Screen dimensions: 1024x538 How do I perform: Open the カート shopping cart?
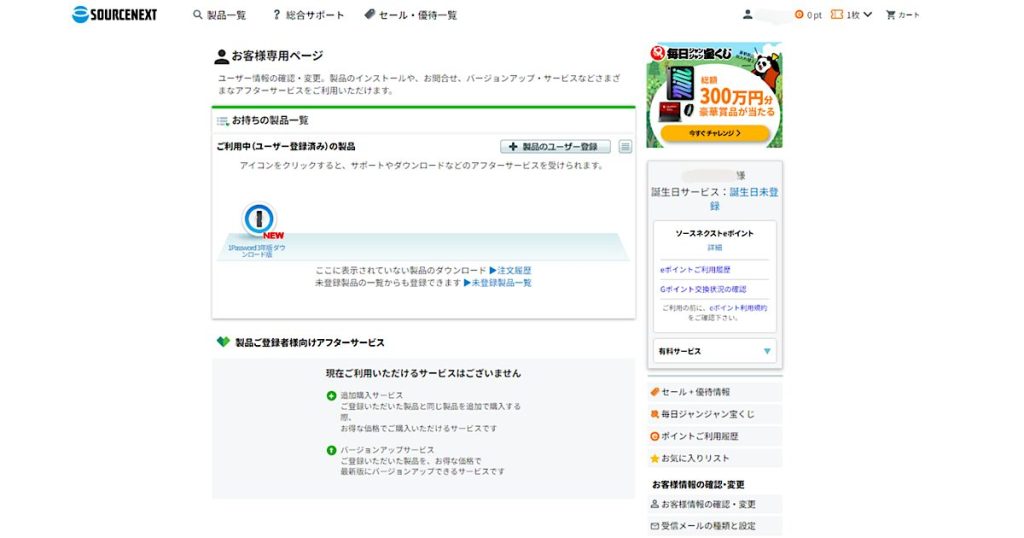coord(903,15)
